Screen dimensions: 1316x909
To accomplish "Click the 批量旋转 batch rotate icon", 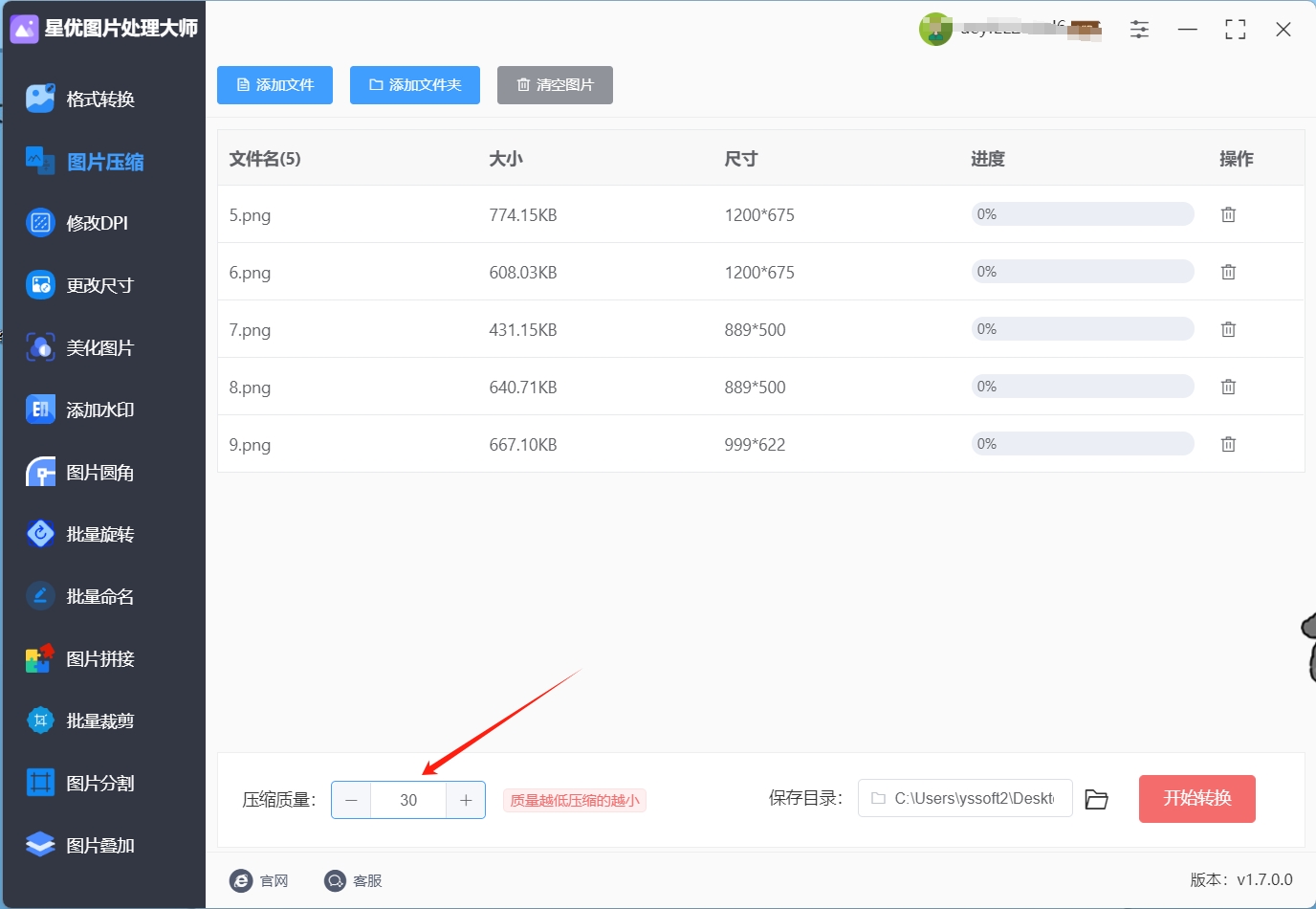I will click(40, 534).
